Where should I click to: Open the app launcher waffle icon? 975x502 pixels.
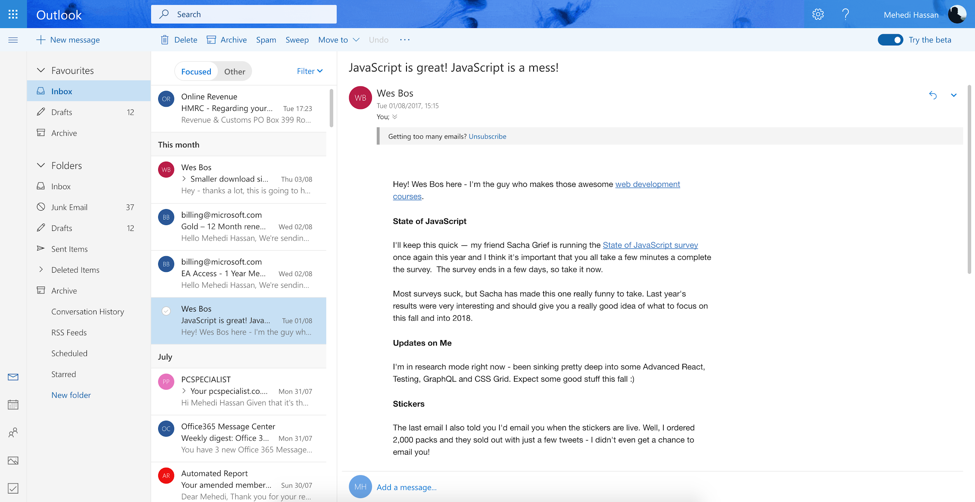click(x=13, y=14)
